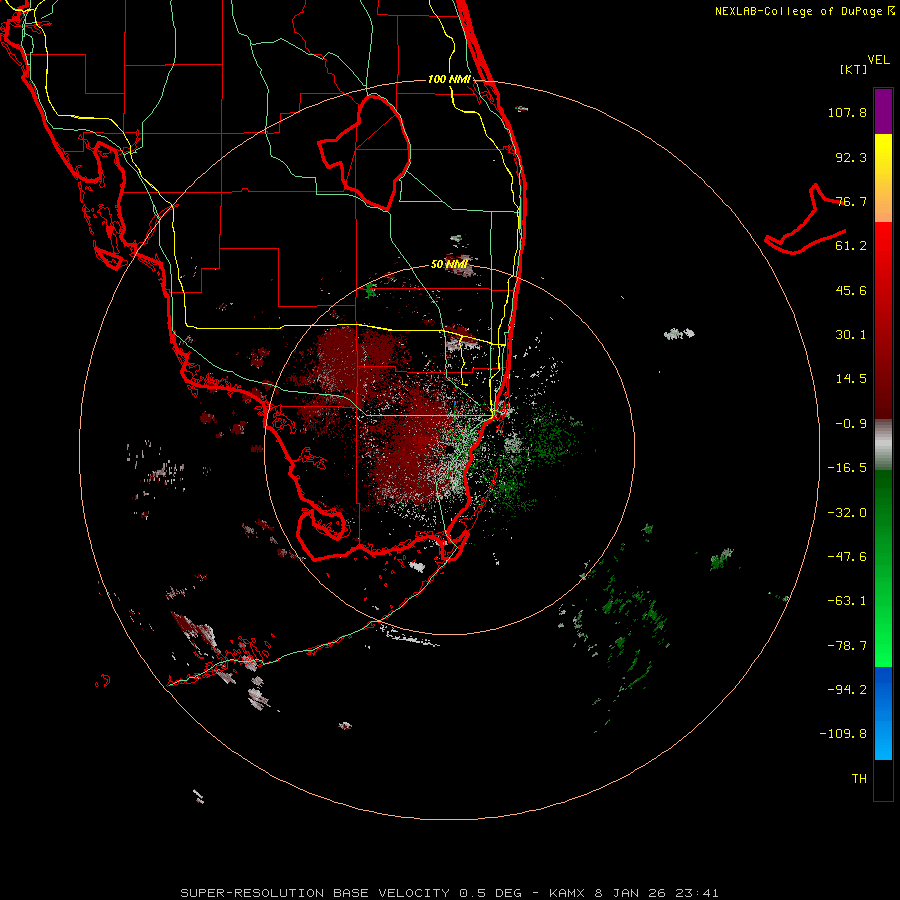Click the 50 NMI range ring label
The width and height of the screenshot is (900, 900).
coord(449,264)
